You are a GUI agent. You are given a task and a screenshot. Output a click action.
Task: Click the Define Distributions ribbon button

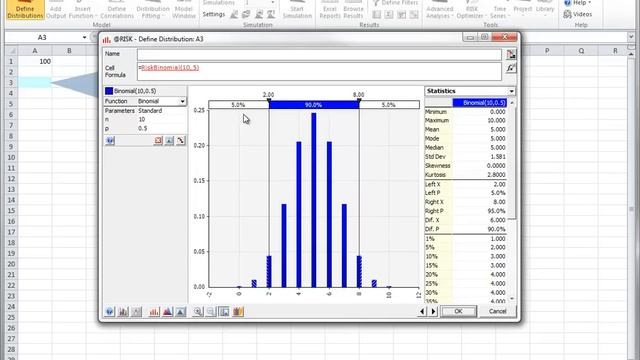(25, 10)
